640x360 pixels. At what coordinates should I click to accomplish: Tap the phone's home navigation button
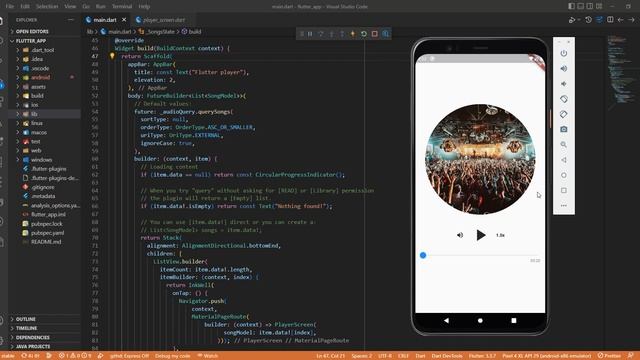[x=480, y=320]
